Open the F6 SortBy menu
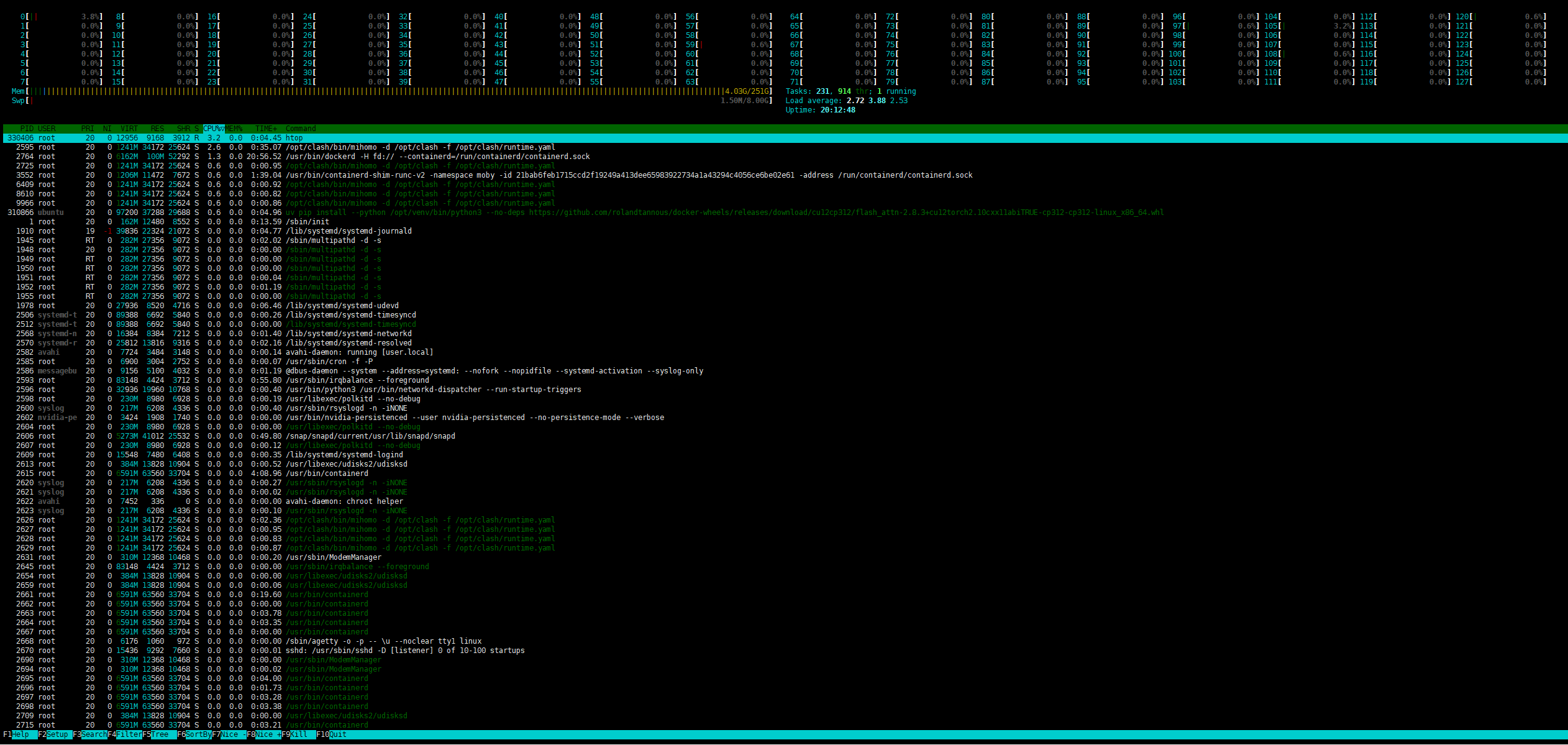 point(194,734)
